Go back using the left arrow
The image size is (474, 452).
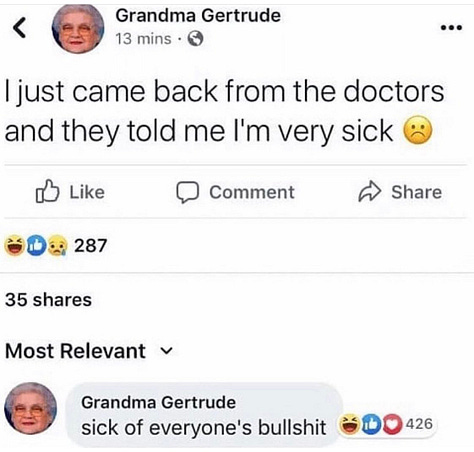click(19, 28)
